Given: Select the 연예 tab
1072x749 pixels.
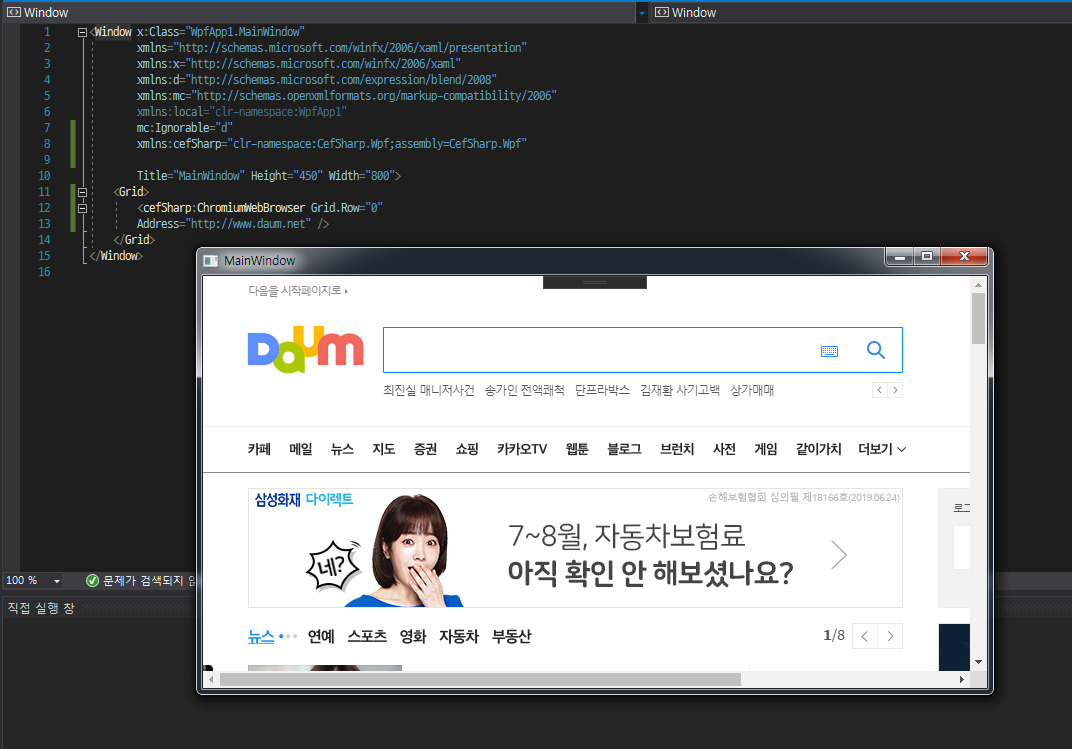Looking at the screenshot, I should point(321,636).
